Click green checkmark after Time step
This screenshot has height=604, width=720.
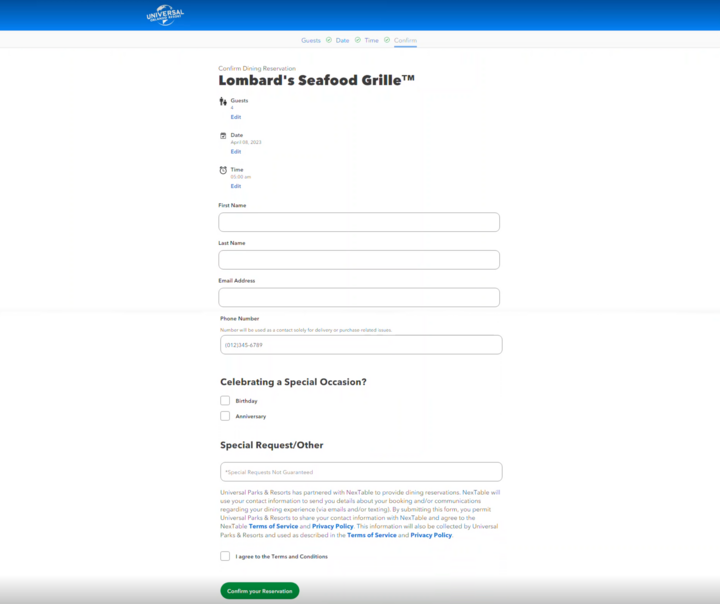tap(387, 40)
